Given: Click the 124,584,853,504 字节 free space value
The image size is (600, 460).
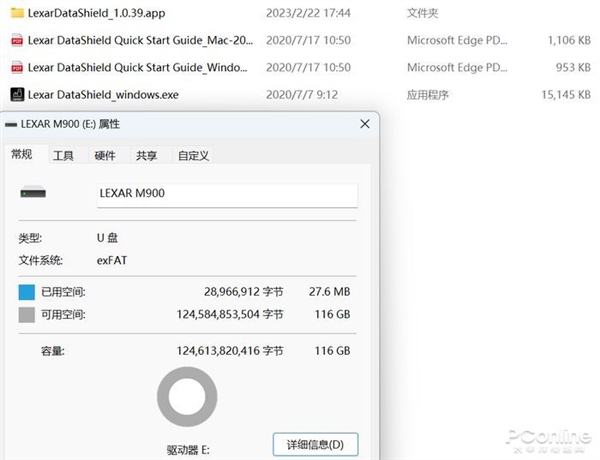Looking at the screenshot, I should [x=230, y=315].
